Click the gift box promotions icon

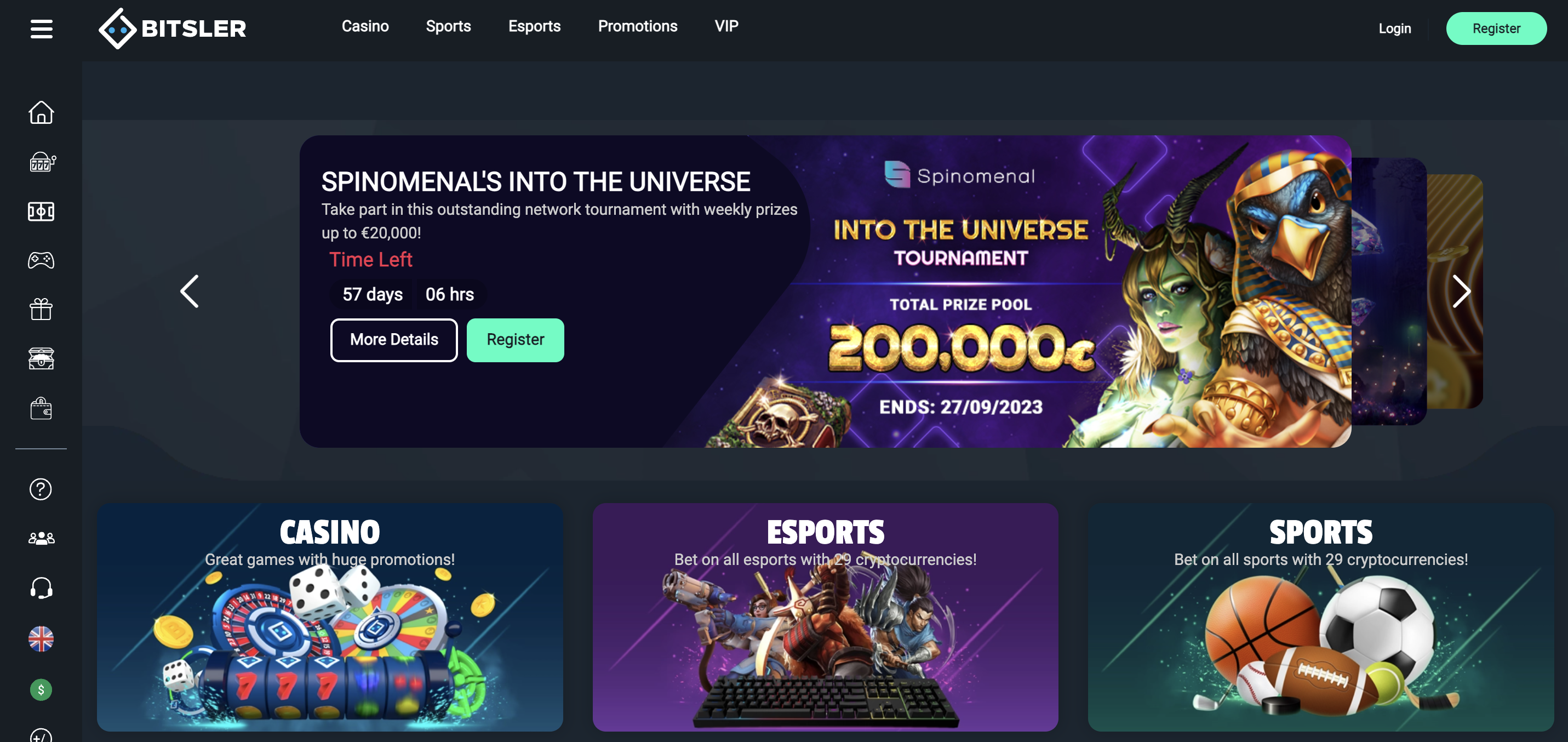[x=41, y=309]
